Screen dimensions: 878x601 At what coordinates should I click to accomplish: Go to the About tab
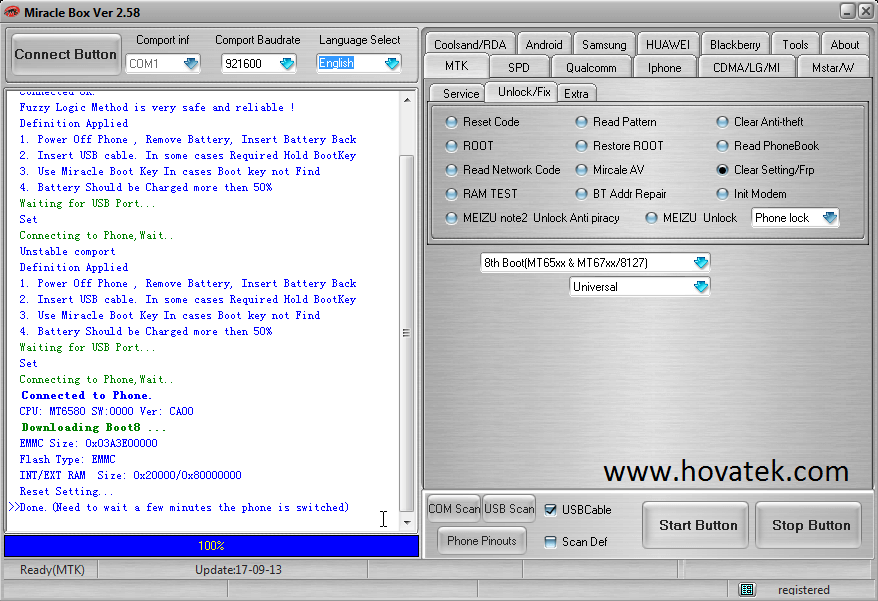[x=844, y=44]
